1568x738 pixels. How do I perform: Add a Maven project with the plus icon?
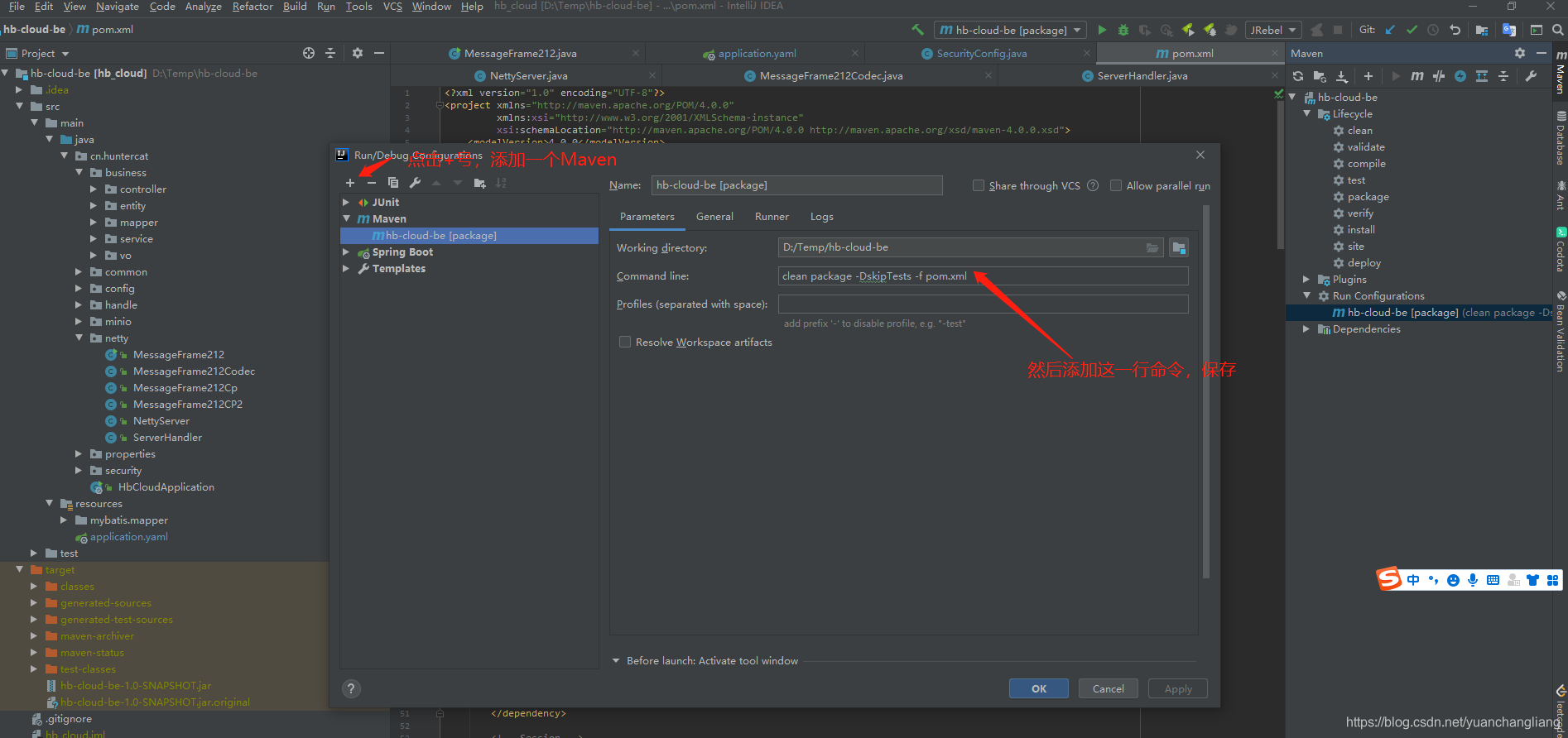point(1368,76)
